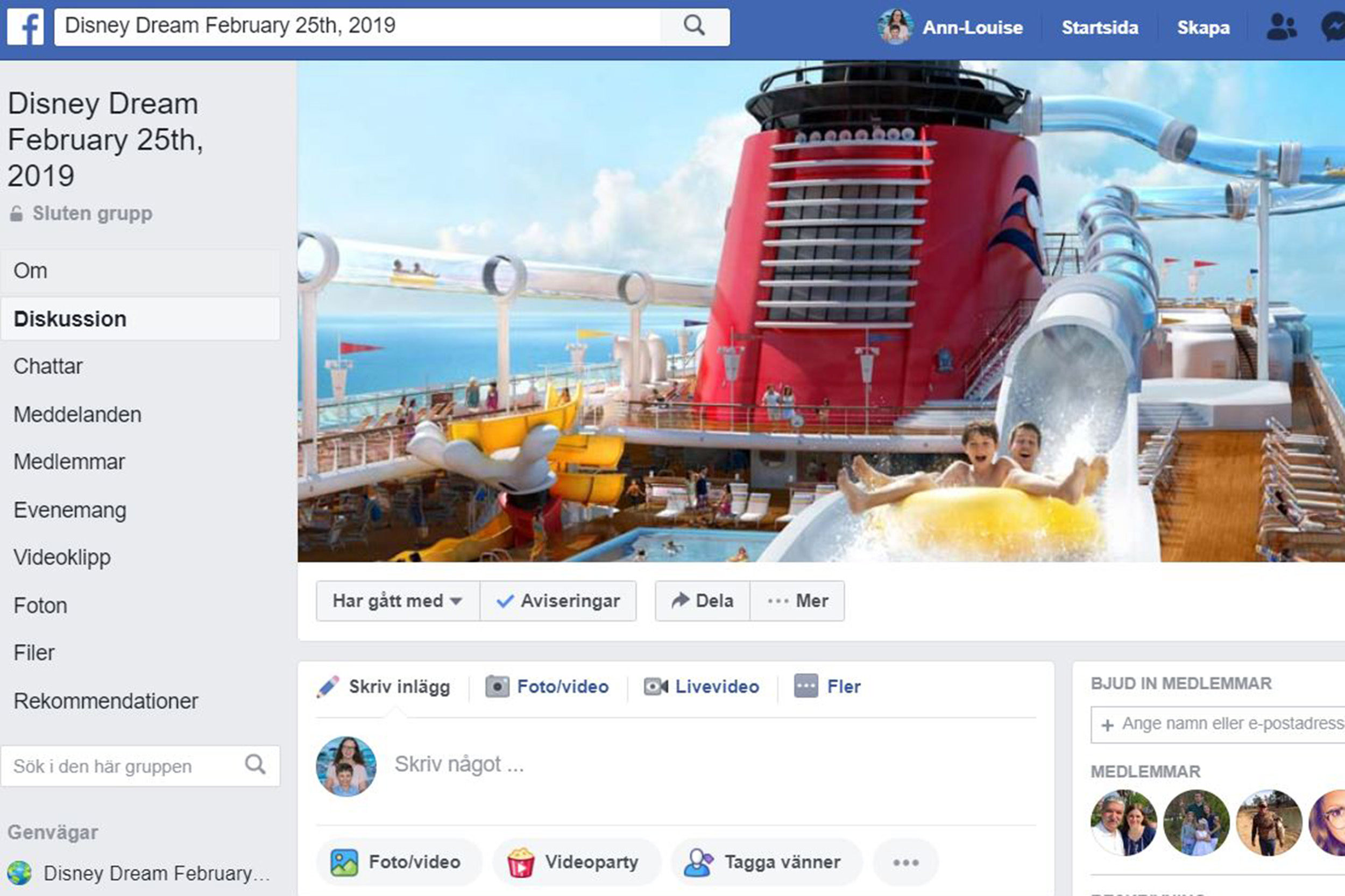Image resolution: width=1345 pixels, height=896 pixels.
Task: Click the invite members name field
Action: click(1218, 724)
